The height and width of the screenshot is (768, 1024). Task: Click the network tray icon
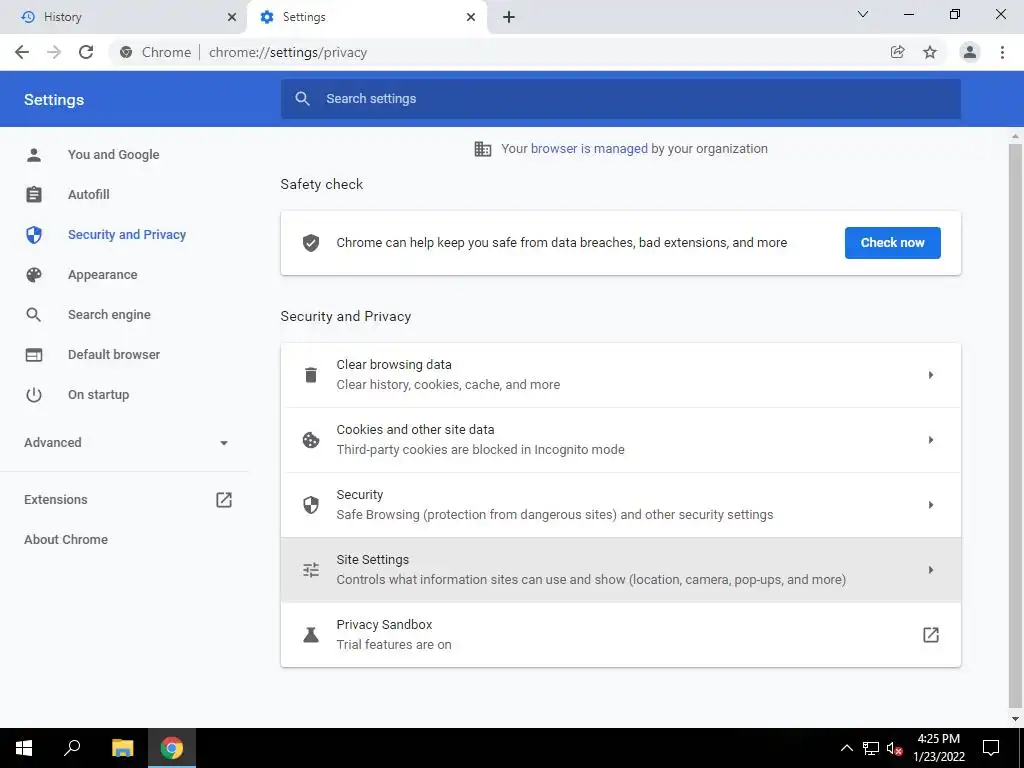[x=871, y=748]
